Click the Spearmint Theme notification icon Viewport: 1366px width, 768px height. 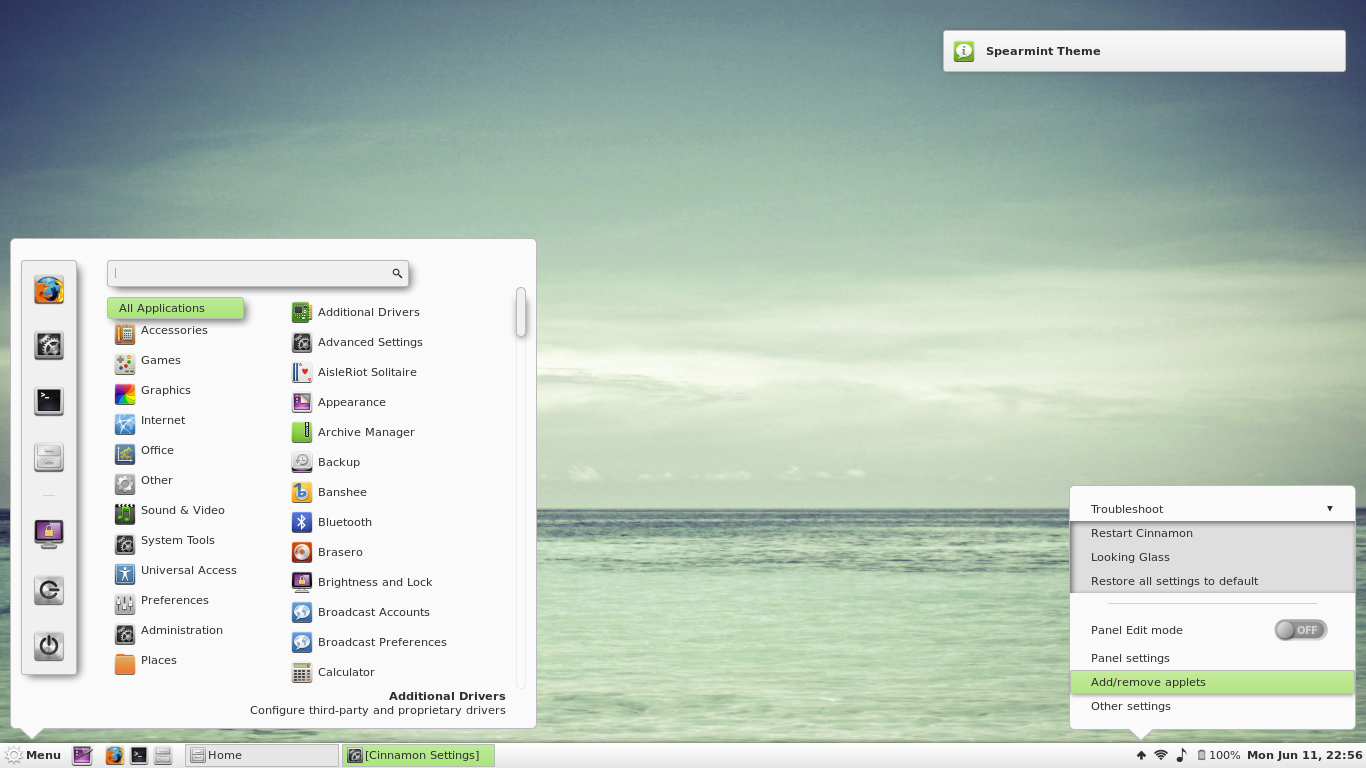(964, 51)
